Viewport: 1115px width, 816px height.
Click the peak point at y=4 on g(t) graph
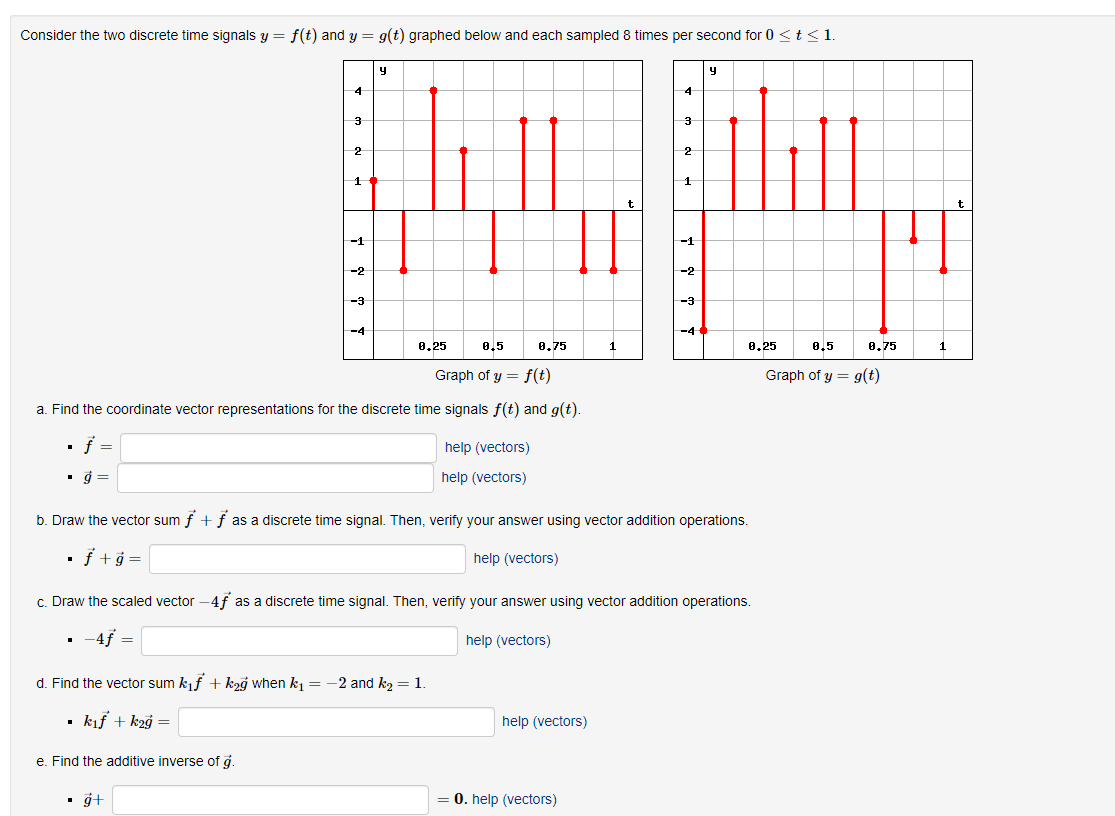763,91
